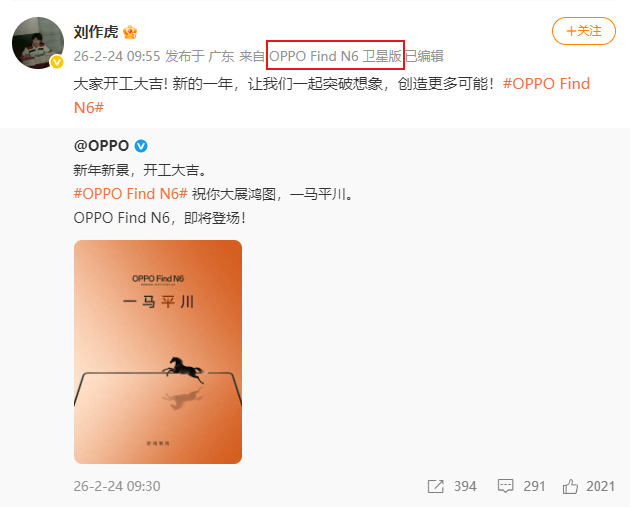Click the yellow V verification badge
The height and width of the screenshot is (507, 630).
pyautogui.click(x=57, y=61)
